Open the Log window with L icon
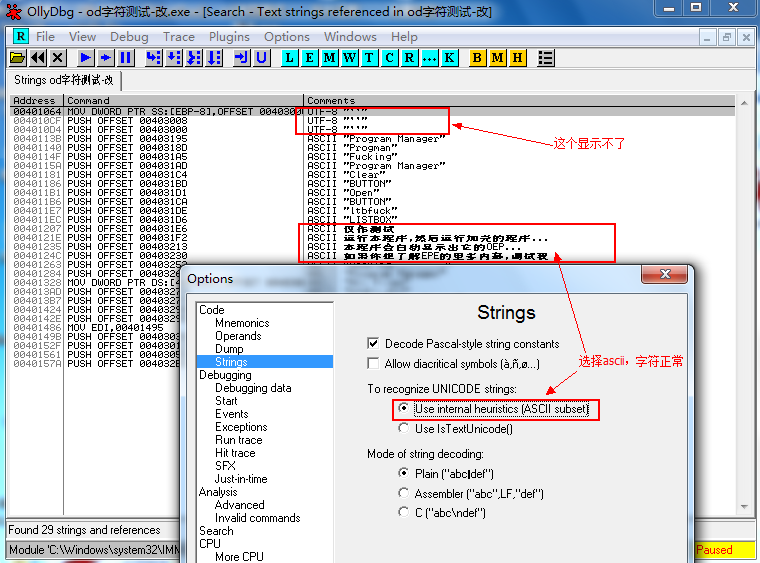Viewport: 760px width, 563px height. 289,58
